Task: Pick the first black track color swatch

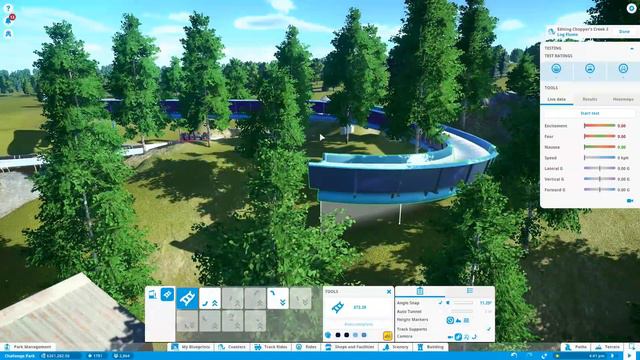Action: [x=338, y=335]
